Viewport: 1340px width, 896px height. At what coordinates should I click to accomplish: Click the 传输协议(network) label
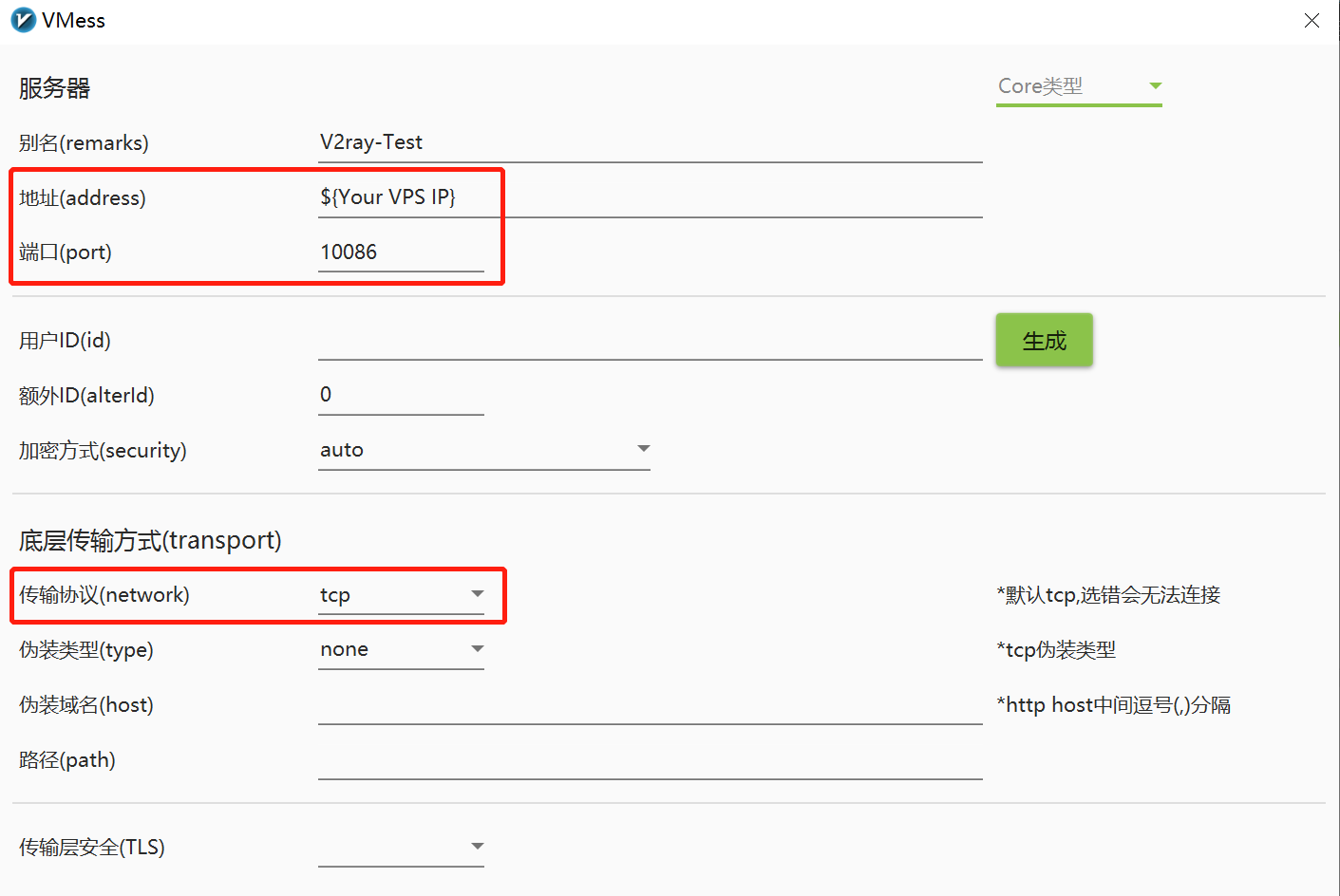coord(104,595)
